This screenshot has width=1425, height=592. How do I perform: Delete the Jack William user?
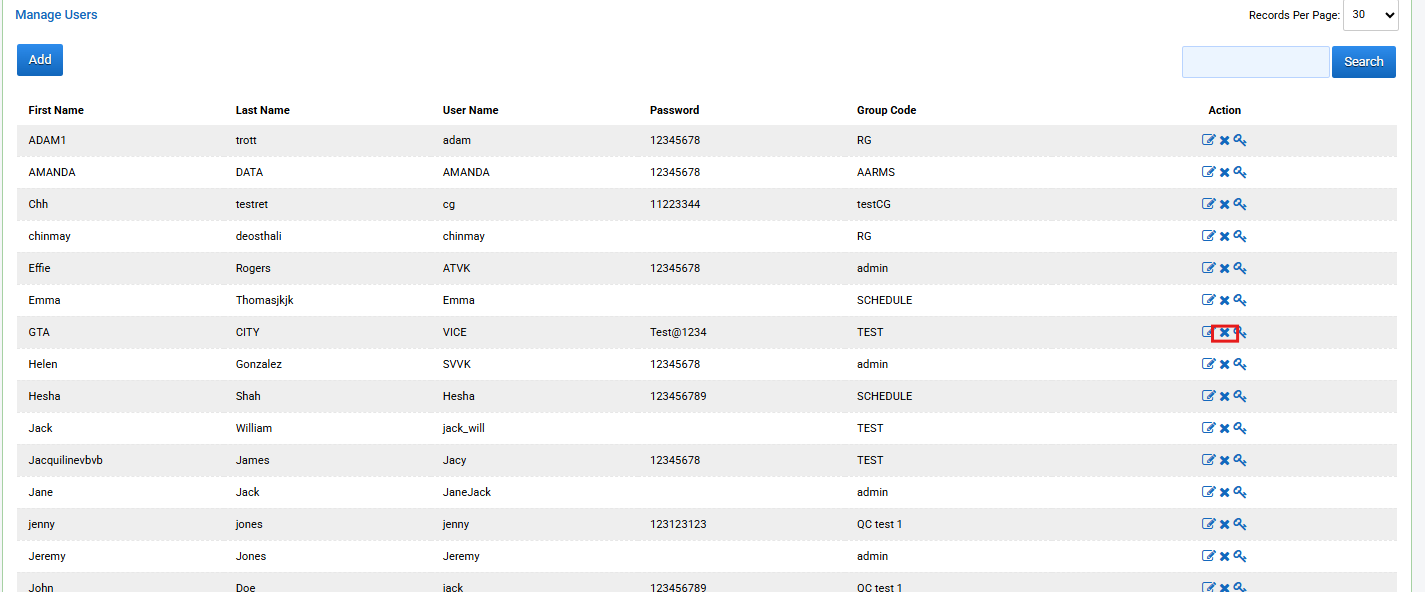1224,429
